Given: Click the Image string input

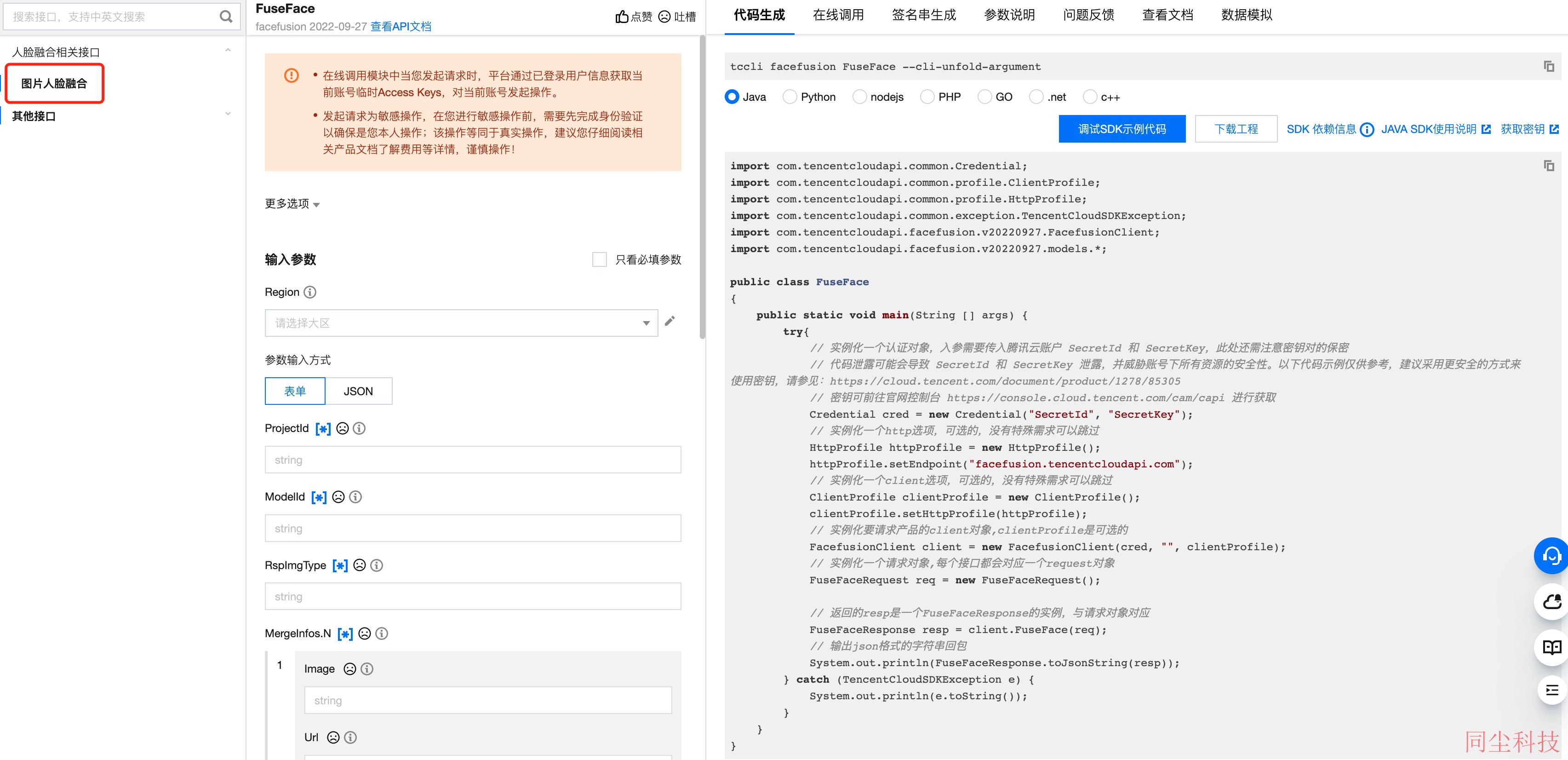Looking at the screenshot, I should coord(488,700).
